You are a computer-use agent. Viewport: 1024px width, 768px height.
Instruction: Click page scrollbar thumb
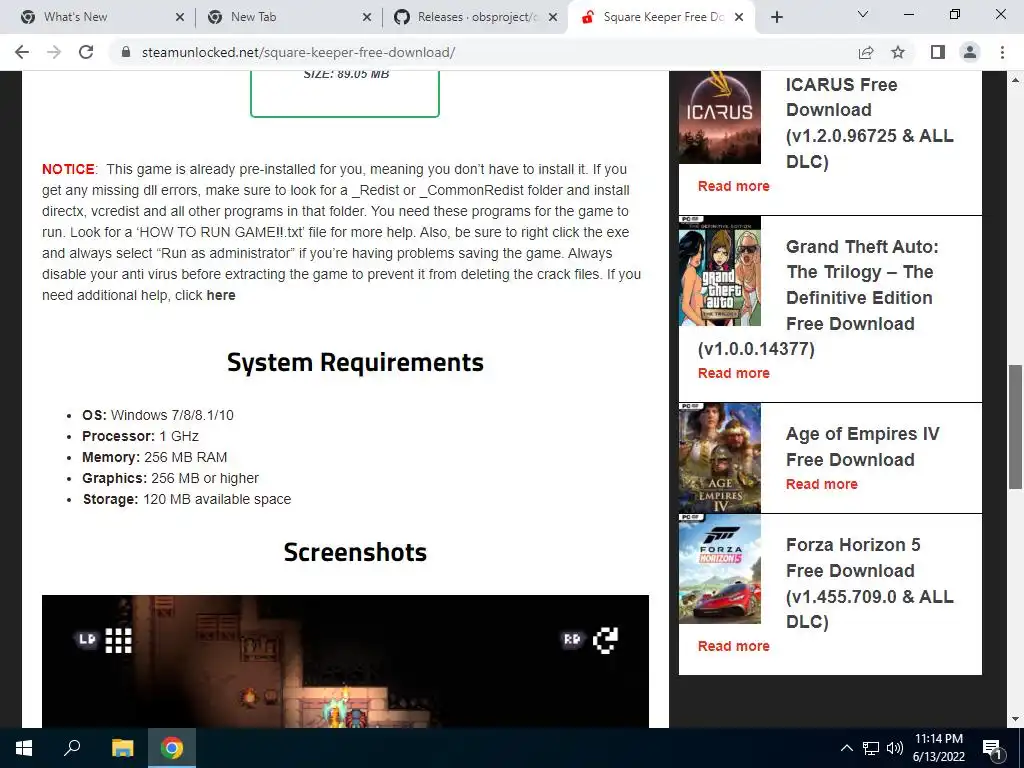pyautogui.click(x=1015, y=427)
